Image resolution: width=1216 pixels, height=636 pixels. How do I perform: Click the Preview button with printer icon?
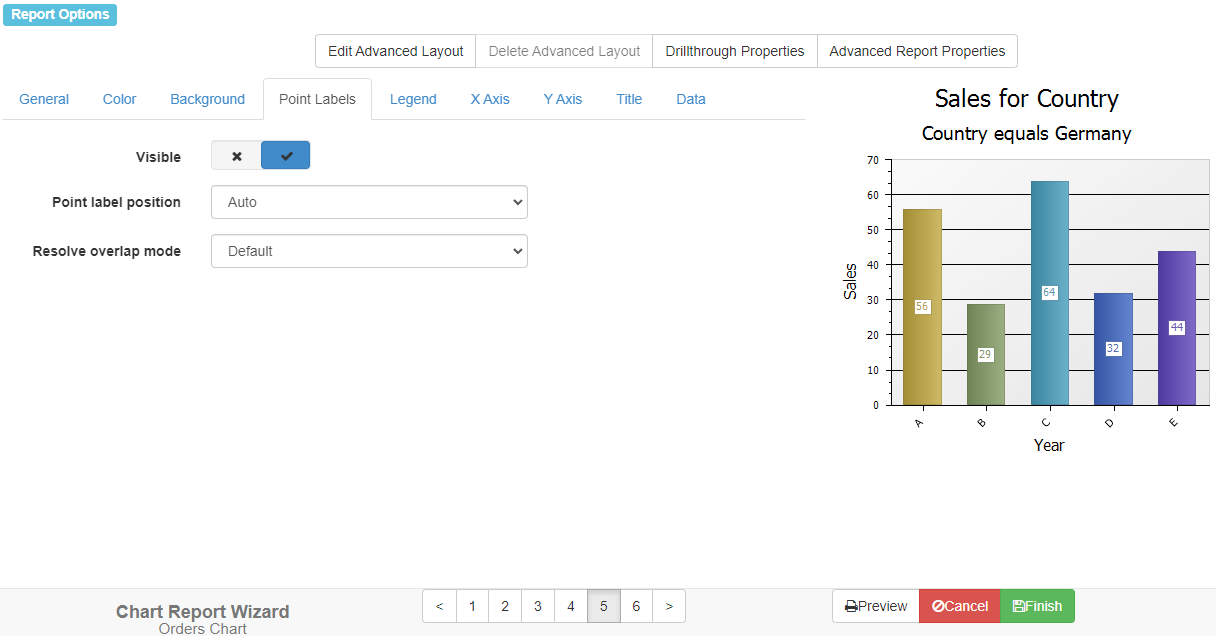pos(875,606)
